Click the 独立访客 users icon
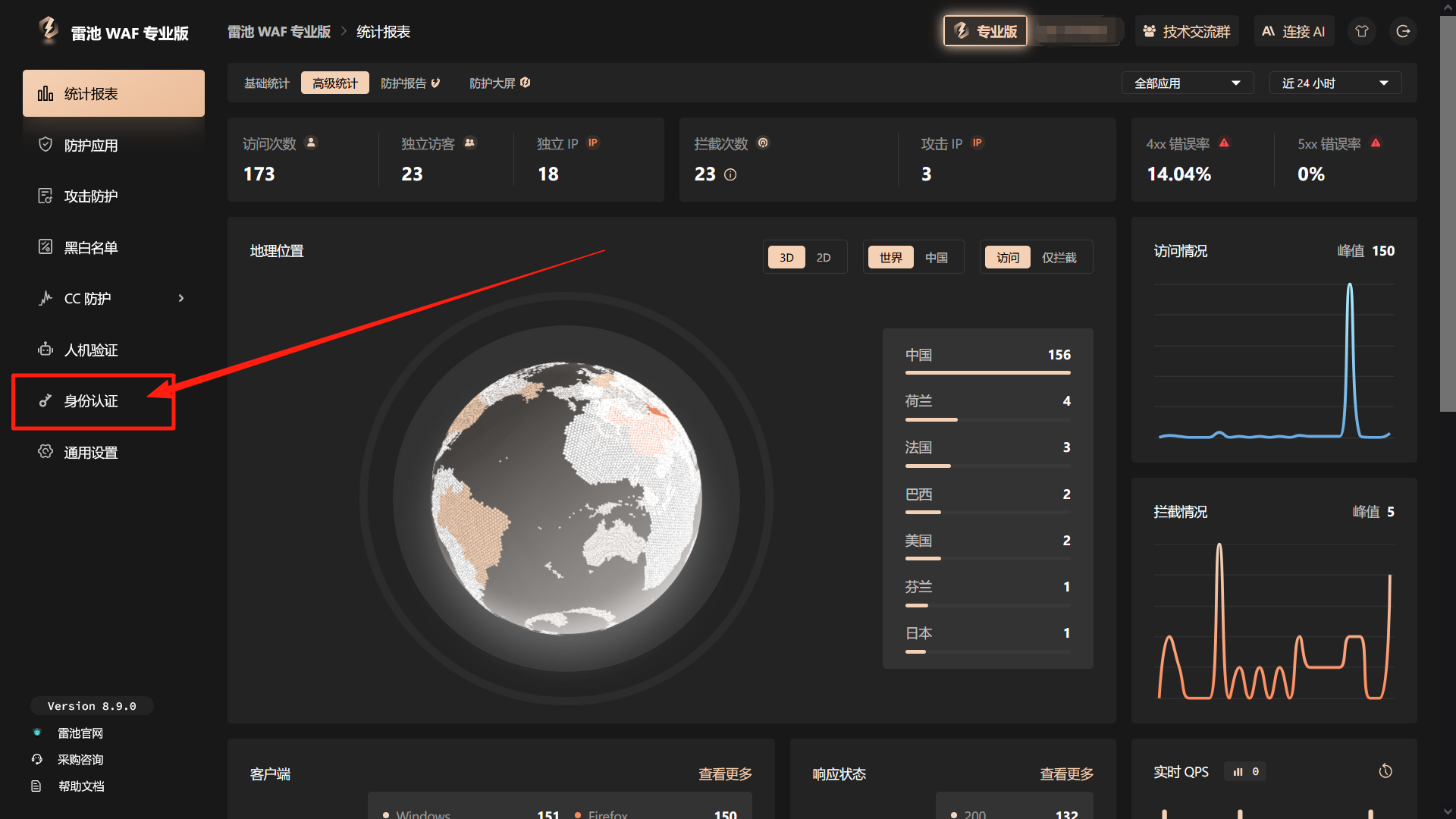The image size is (1456, 819). tap(470, 143)
